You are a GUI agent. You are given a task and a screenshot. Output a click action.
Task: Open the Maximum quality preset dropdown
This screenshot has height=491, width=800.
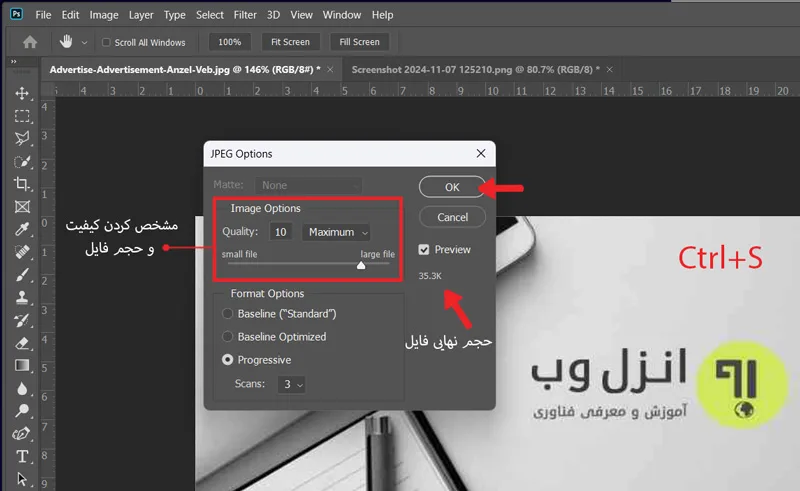tap(336, 232)
